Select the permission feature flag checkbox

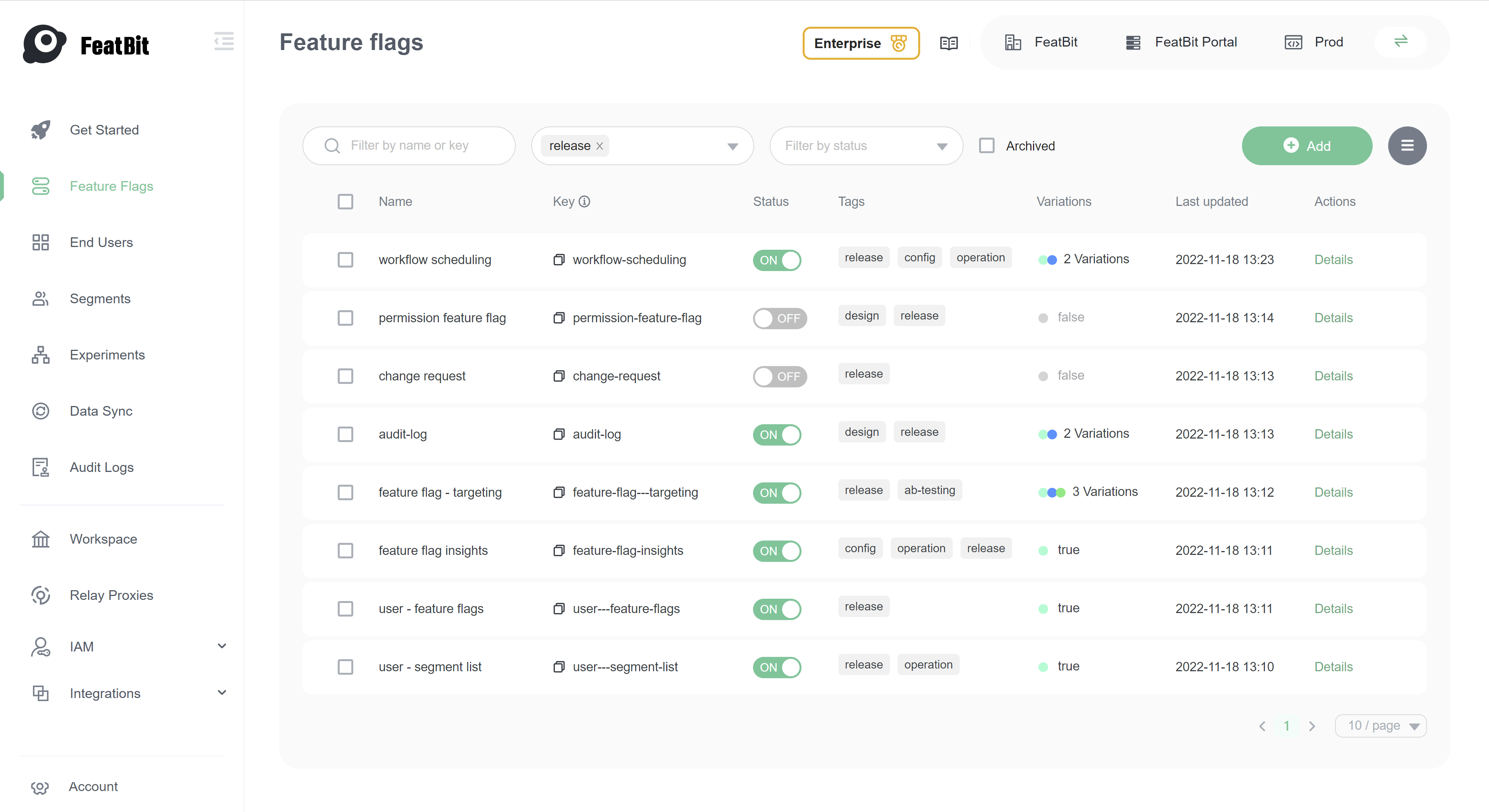(345, 318)
